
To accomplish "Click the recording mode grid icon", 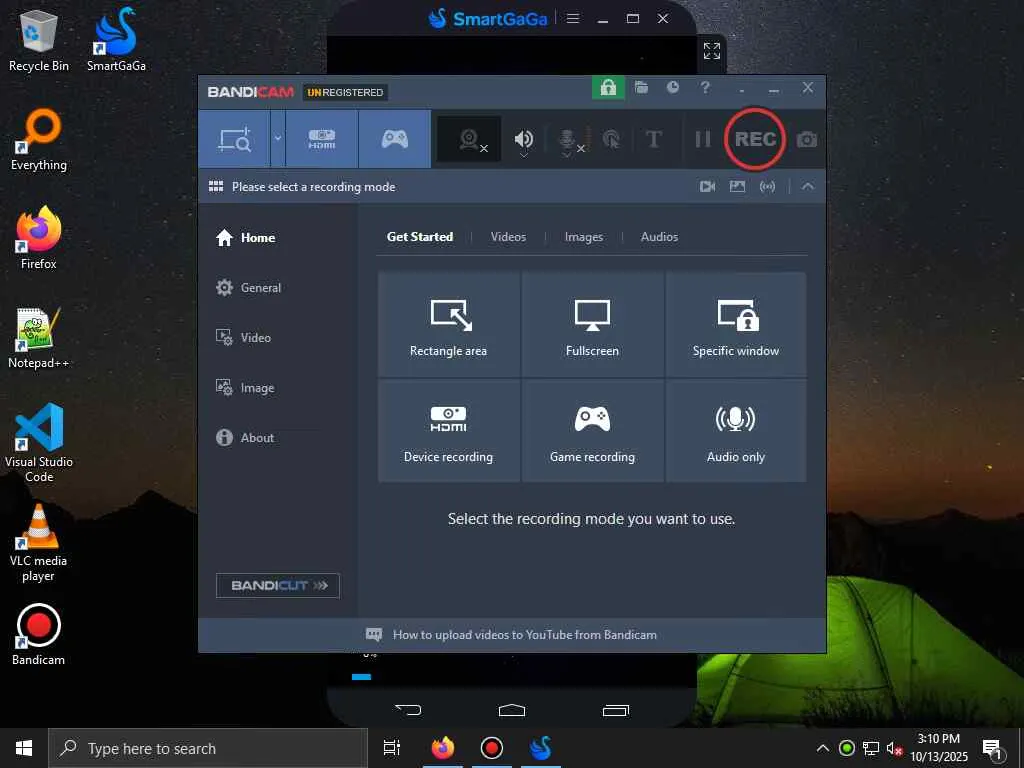I will pos(216,187).
